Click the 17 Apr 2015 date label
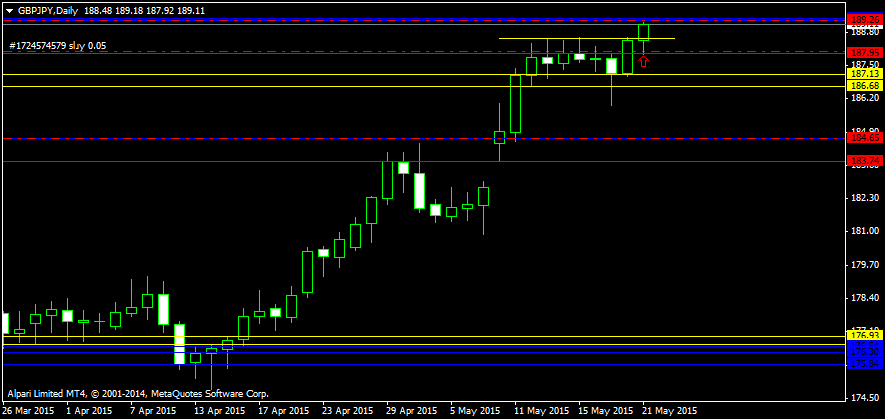This screenshot has height=419, width=885. (284, 411)
